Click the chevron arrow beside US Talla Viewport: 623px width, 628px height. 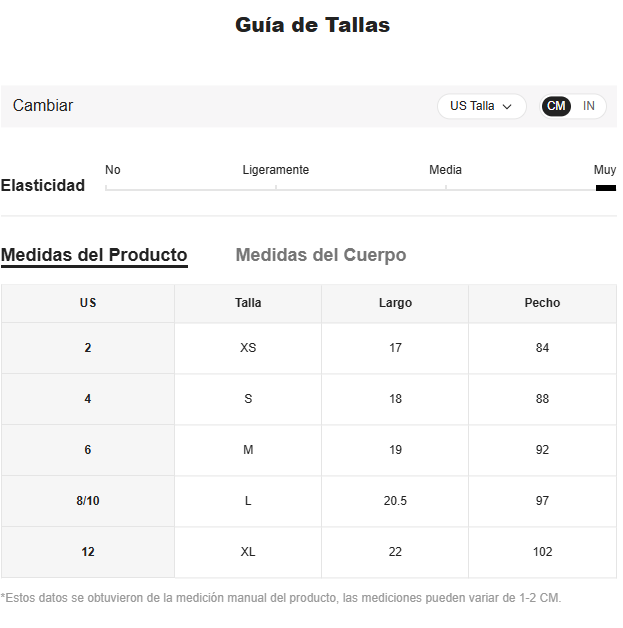pos(507,106)
